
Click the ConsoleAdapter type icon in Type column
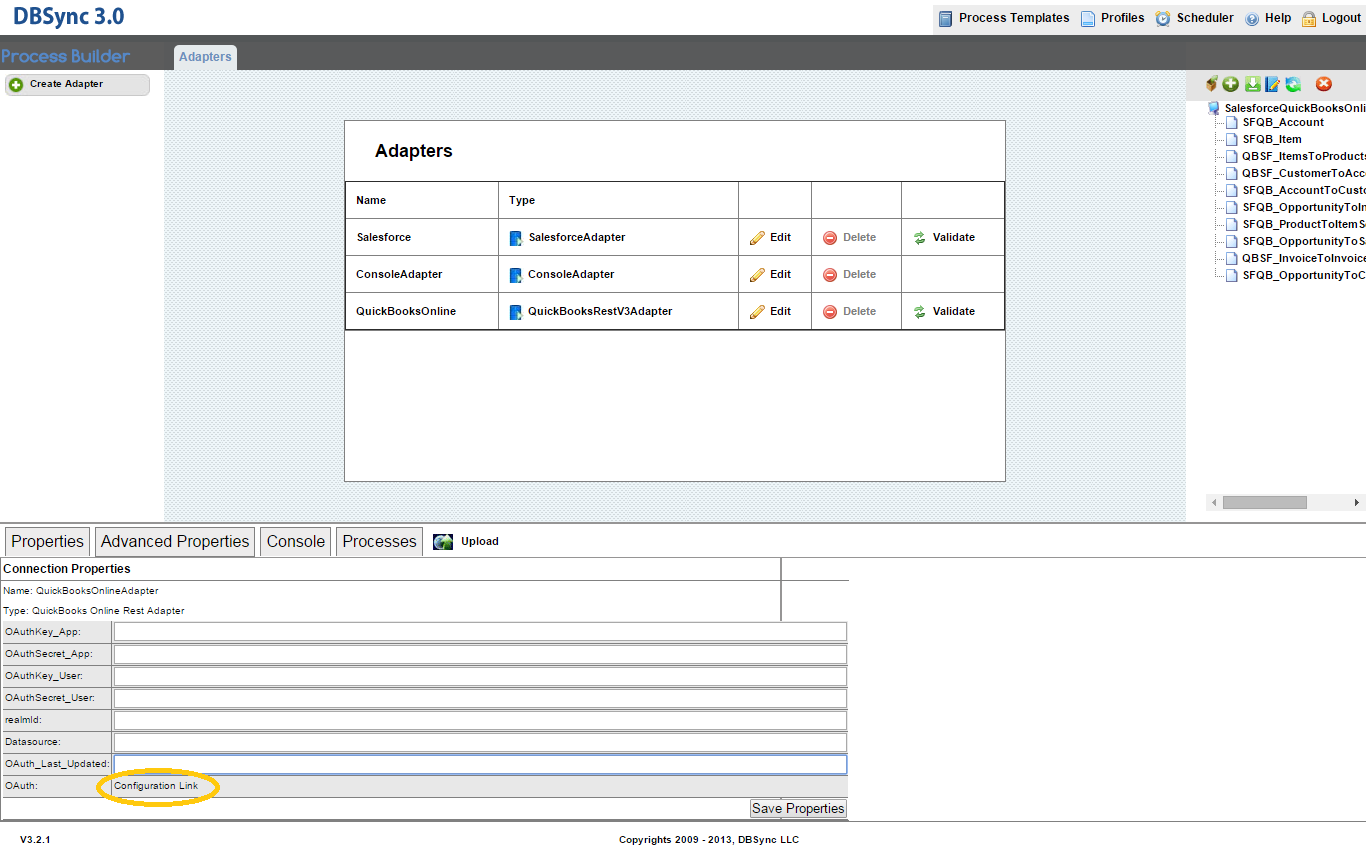516,275
